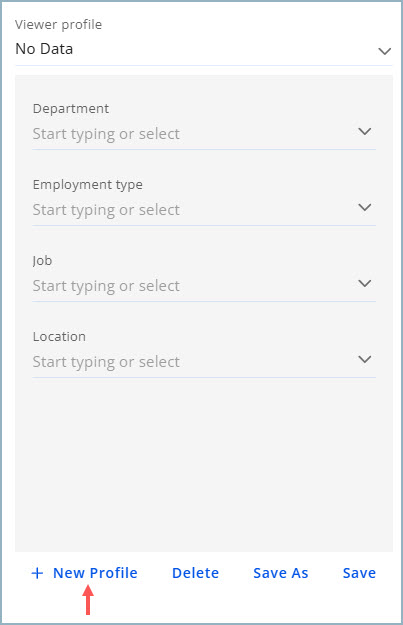Focus the Job text input field
The height and width of the screenshot is (625, 403).
tap(193, 286)
